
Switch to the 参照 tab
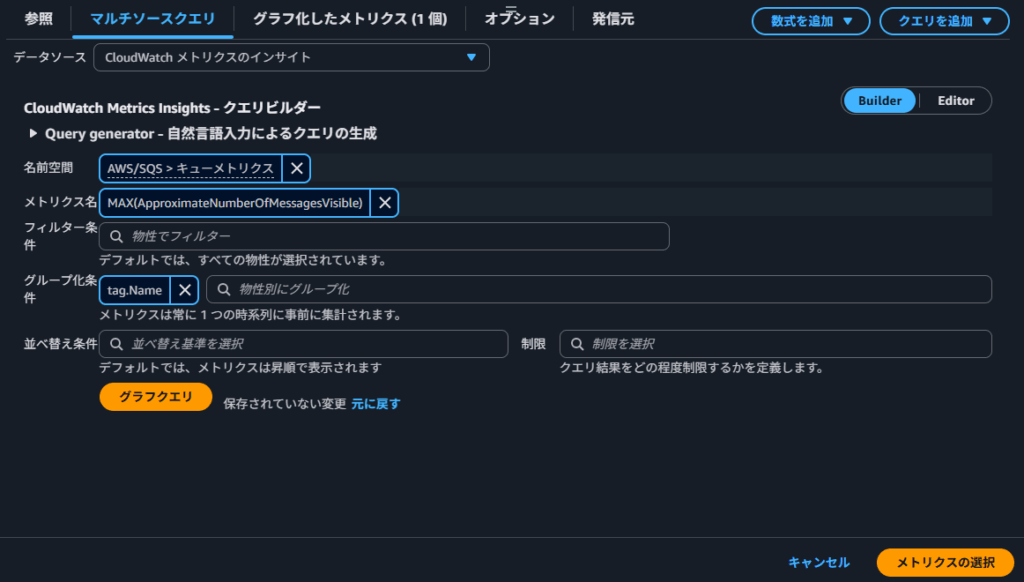pyautogui.click(x=38, y=19)
